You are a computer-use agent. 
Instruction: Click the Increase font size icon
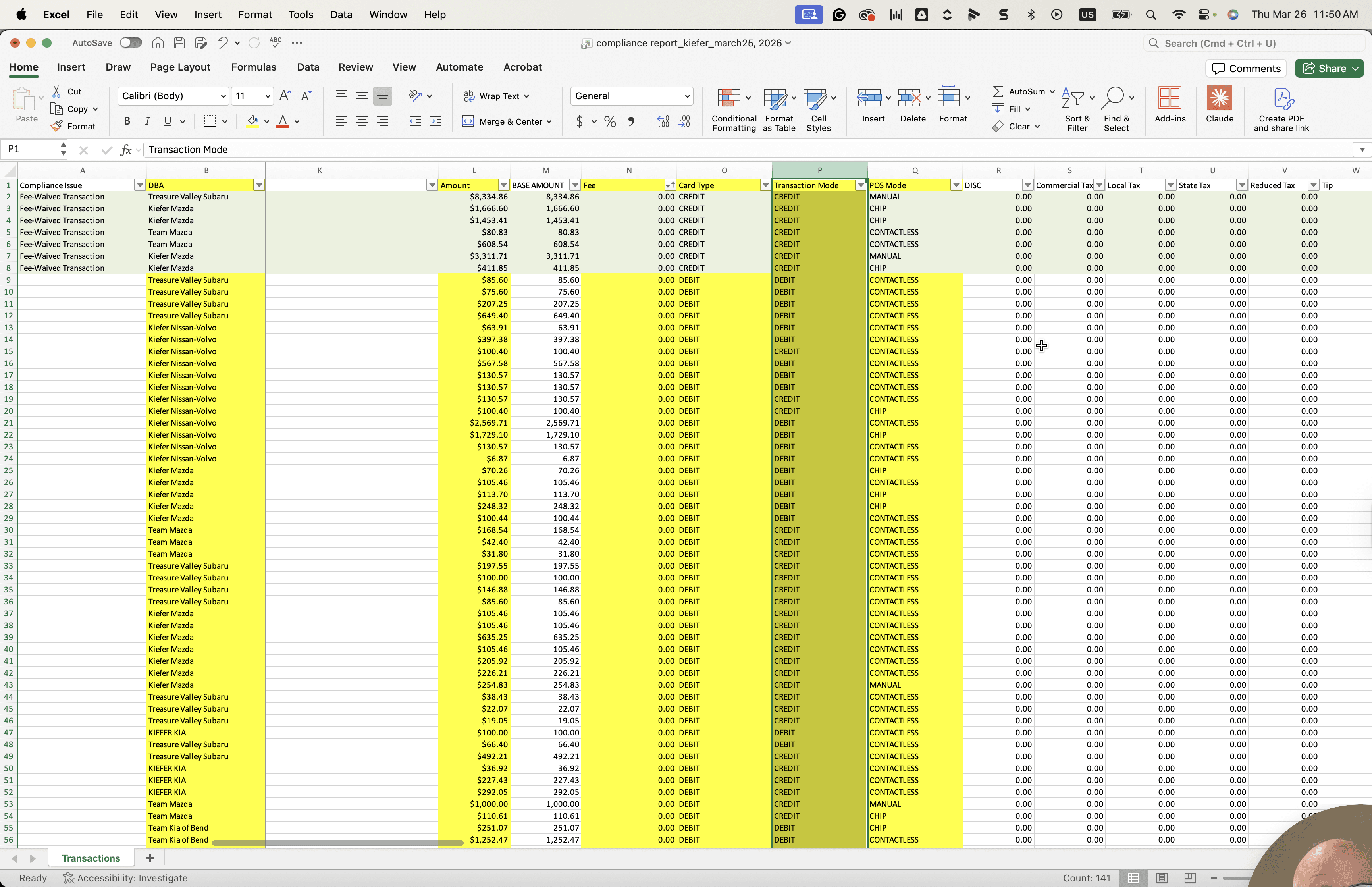285,96
